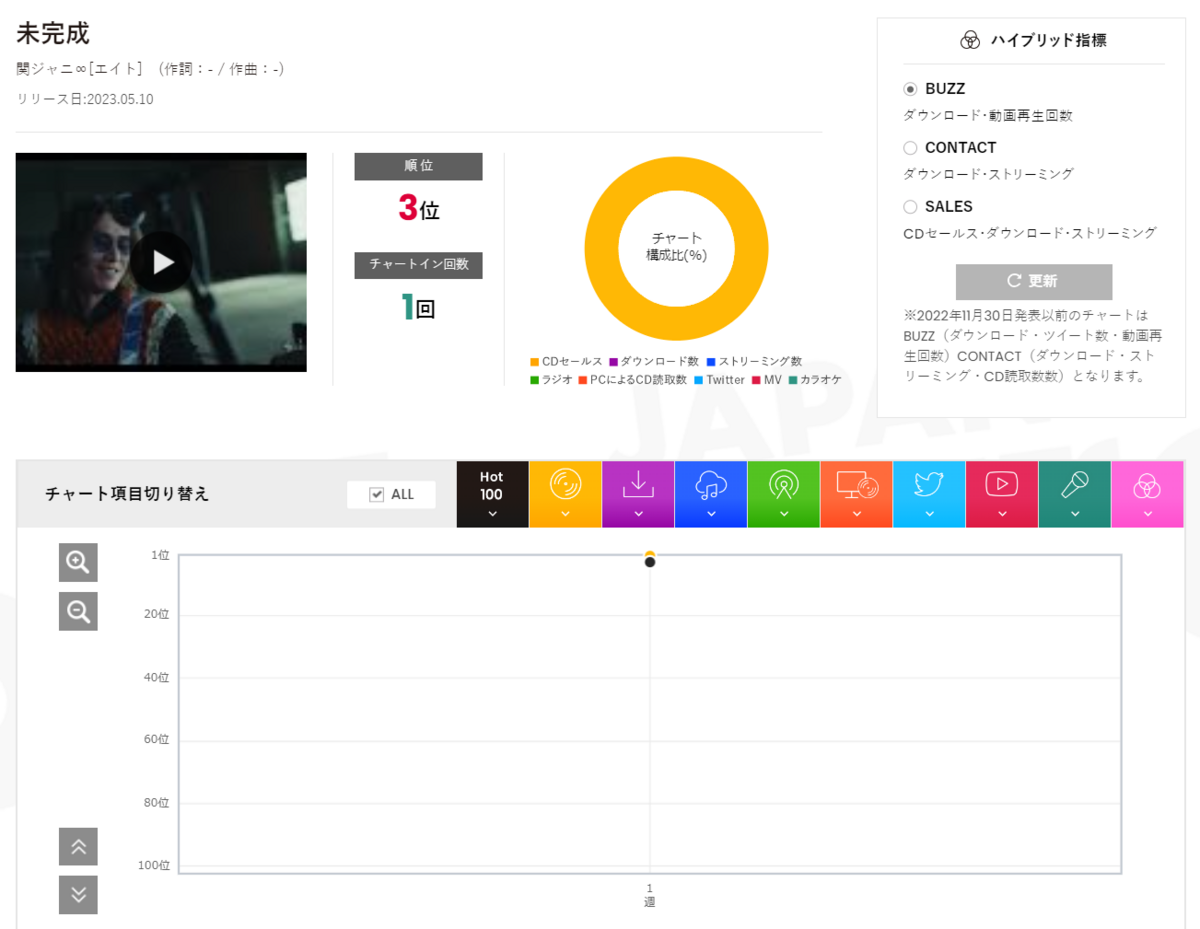This screenshot has width=1200, height=929.
Task: Play the 未完成 music video
Action: (162, 262)
